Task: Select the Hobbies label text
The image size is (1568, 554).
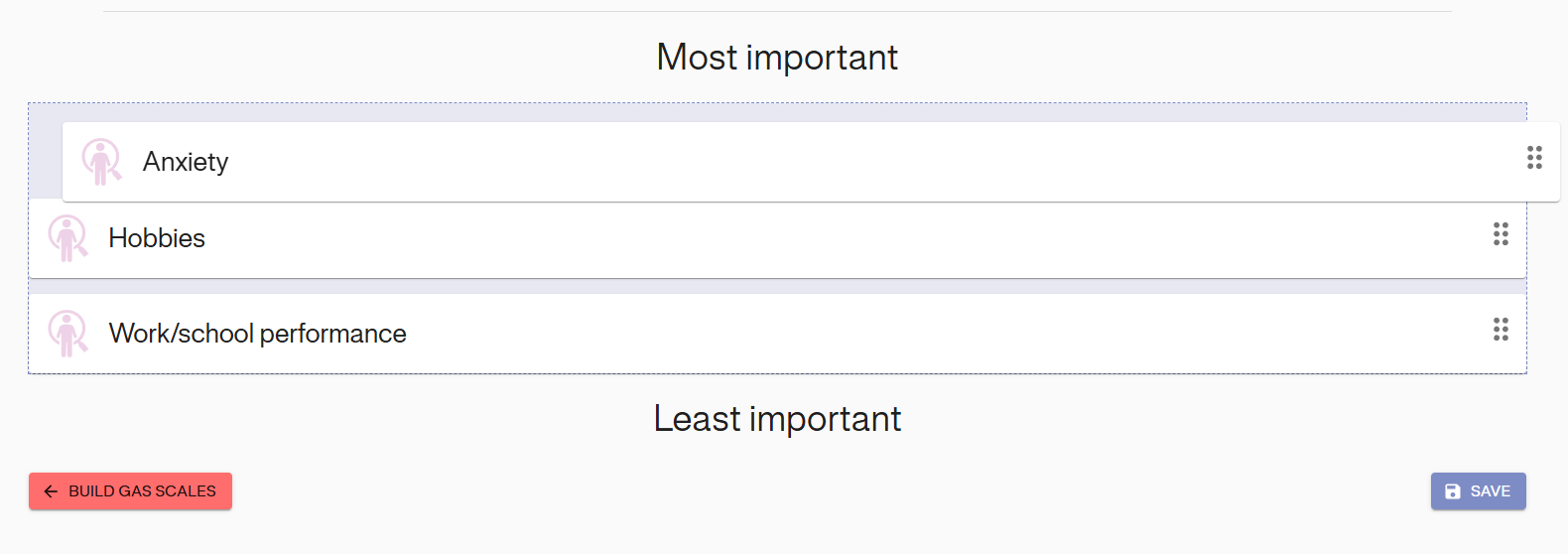Action: [157, 238]
